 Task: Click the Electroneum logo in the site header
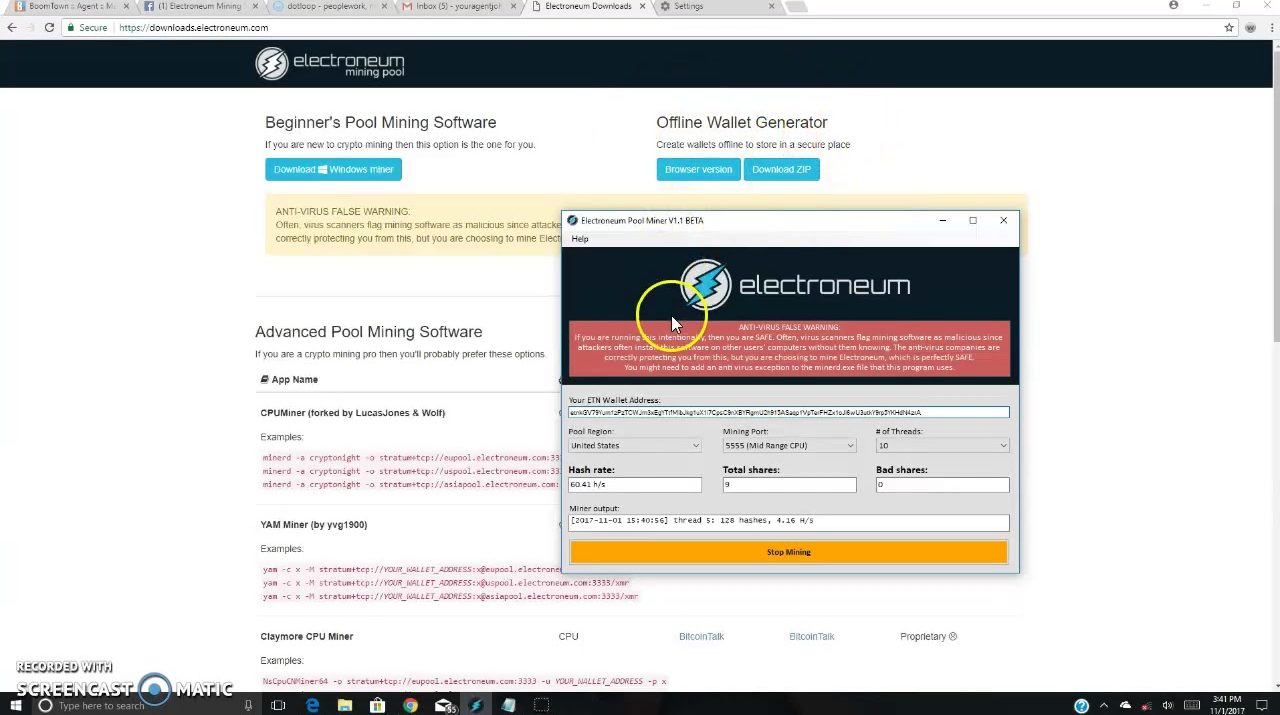(329, 64)
